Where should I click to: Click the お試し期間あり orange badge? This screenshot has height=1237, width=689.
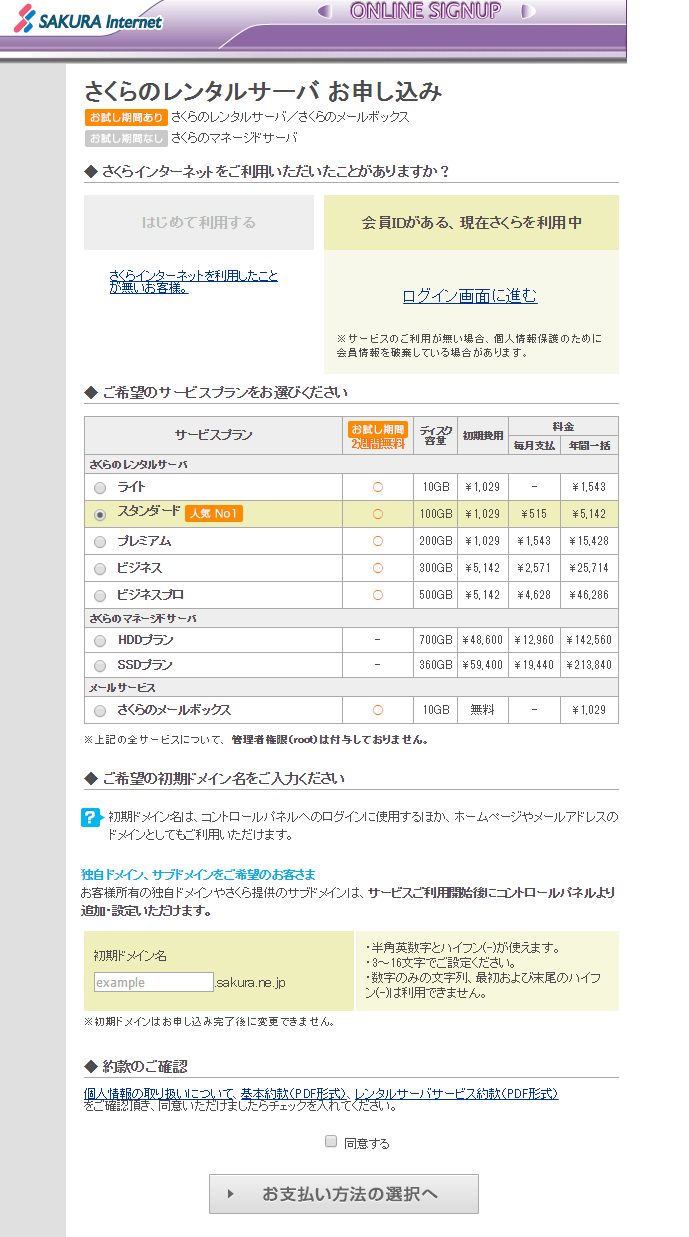pos(125,117)
